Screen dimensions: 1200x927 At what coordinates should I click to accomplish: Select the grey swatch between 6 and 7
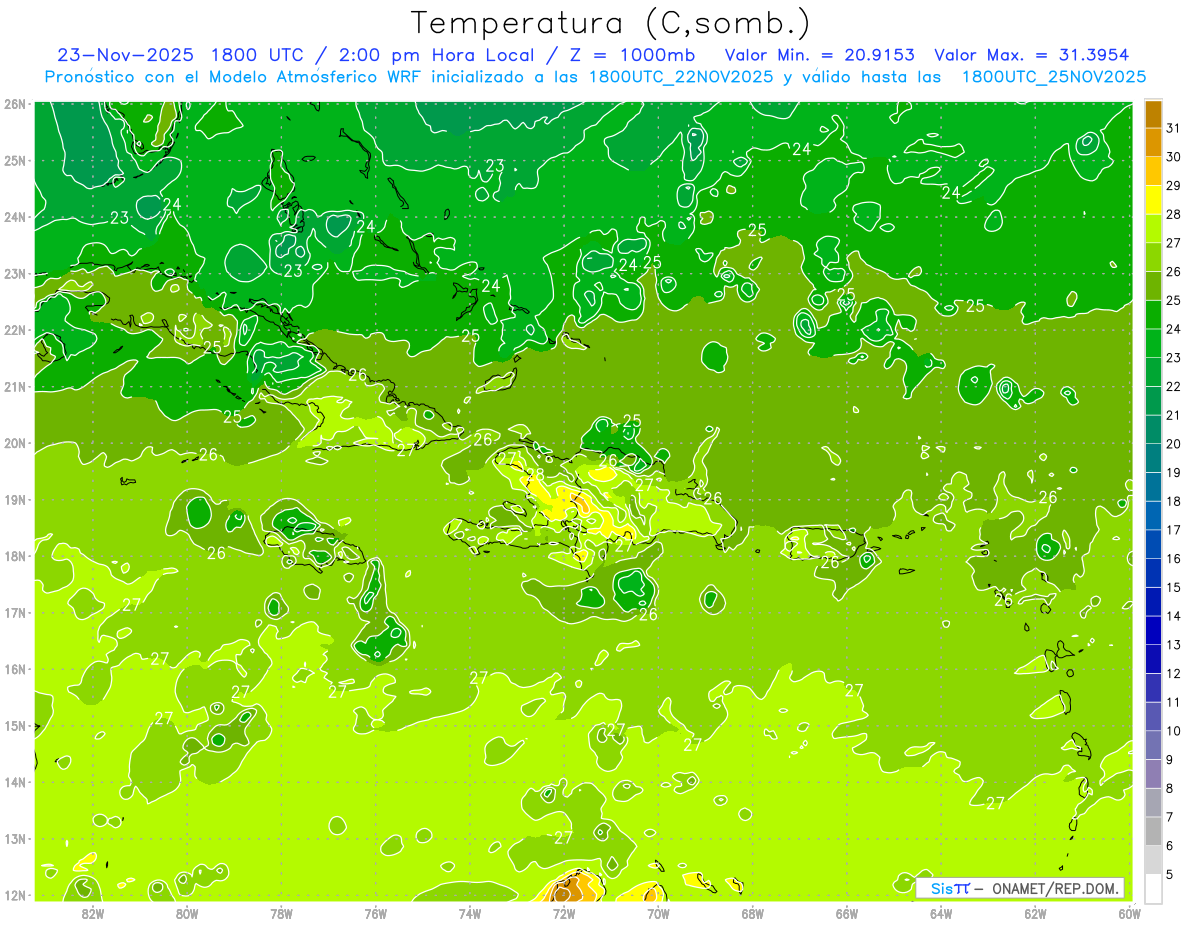coord(1153,831)
